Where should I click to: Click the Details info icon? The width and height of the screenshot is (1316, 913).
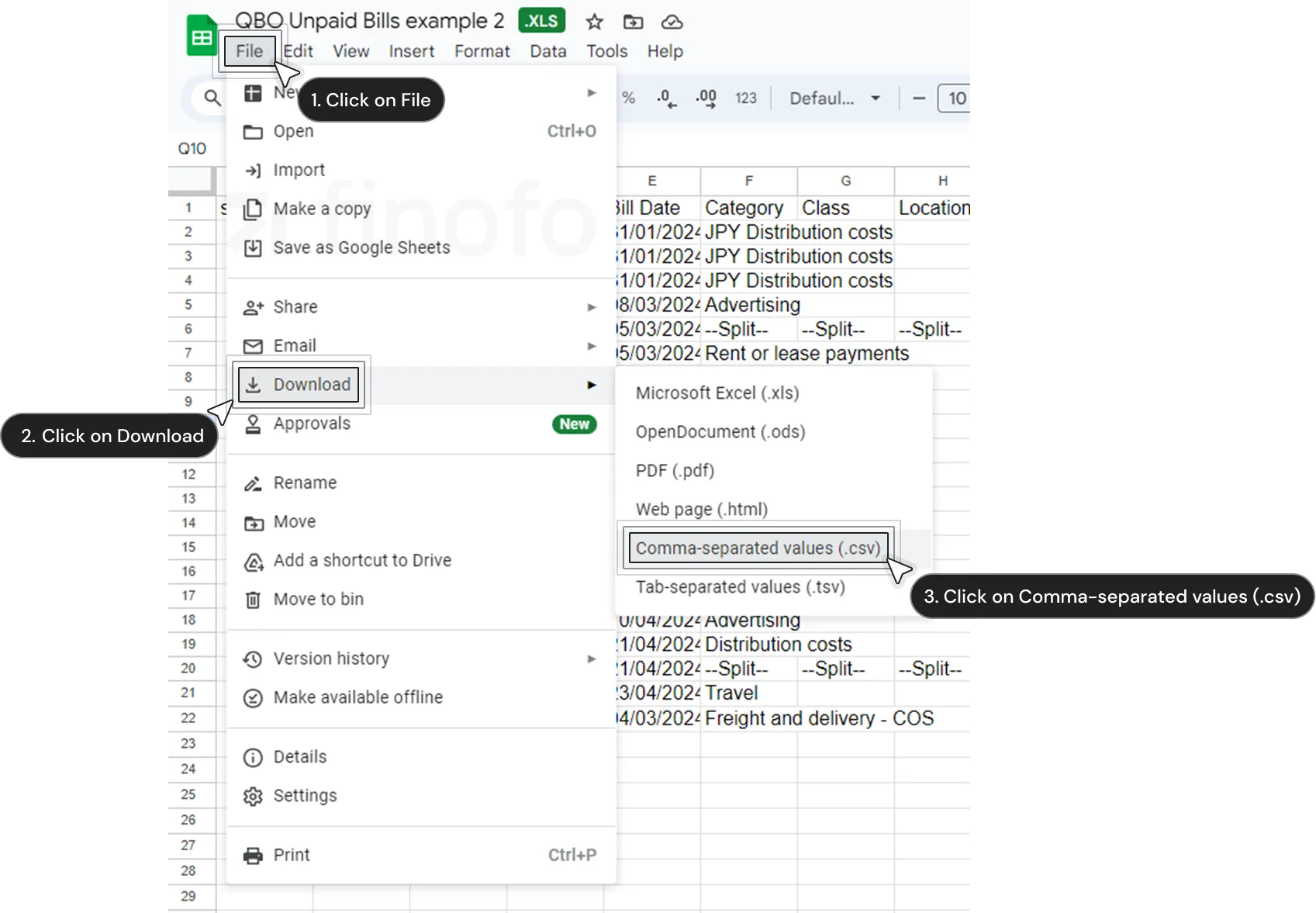(253, 757)
